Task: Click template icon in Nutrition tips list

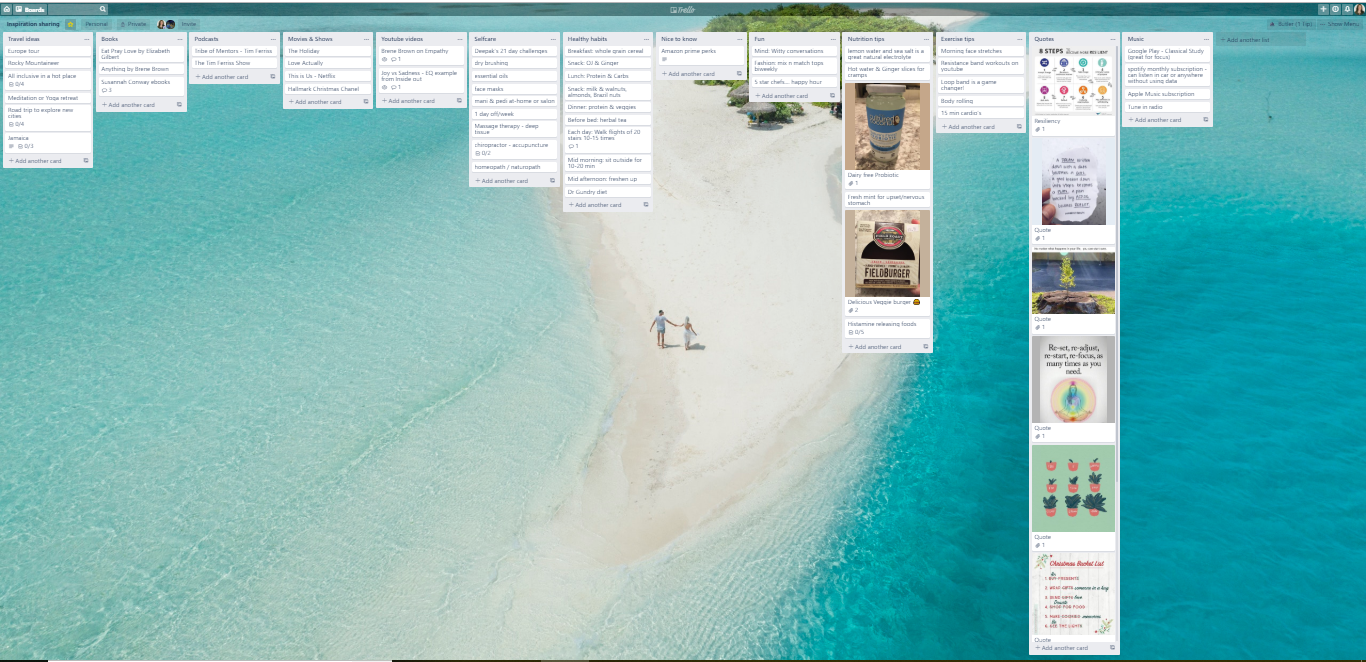Action: [x=926, y=347]
